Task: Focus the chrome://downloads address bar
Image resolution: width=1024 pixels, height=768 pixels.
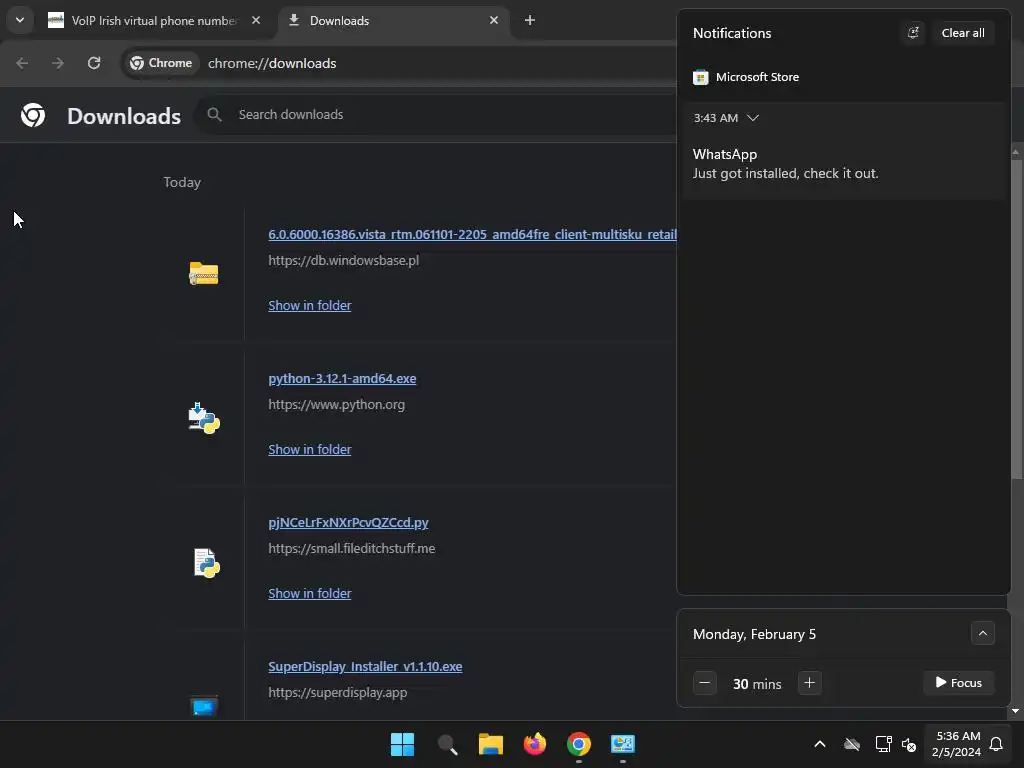Action: (272, 63)
